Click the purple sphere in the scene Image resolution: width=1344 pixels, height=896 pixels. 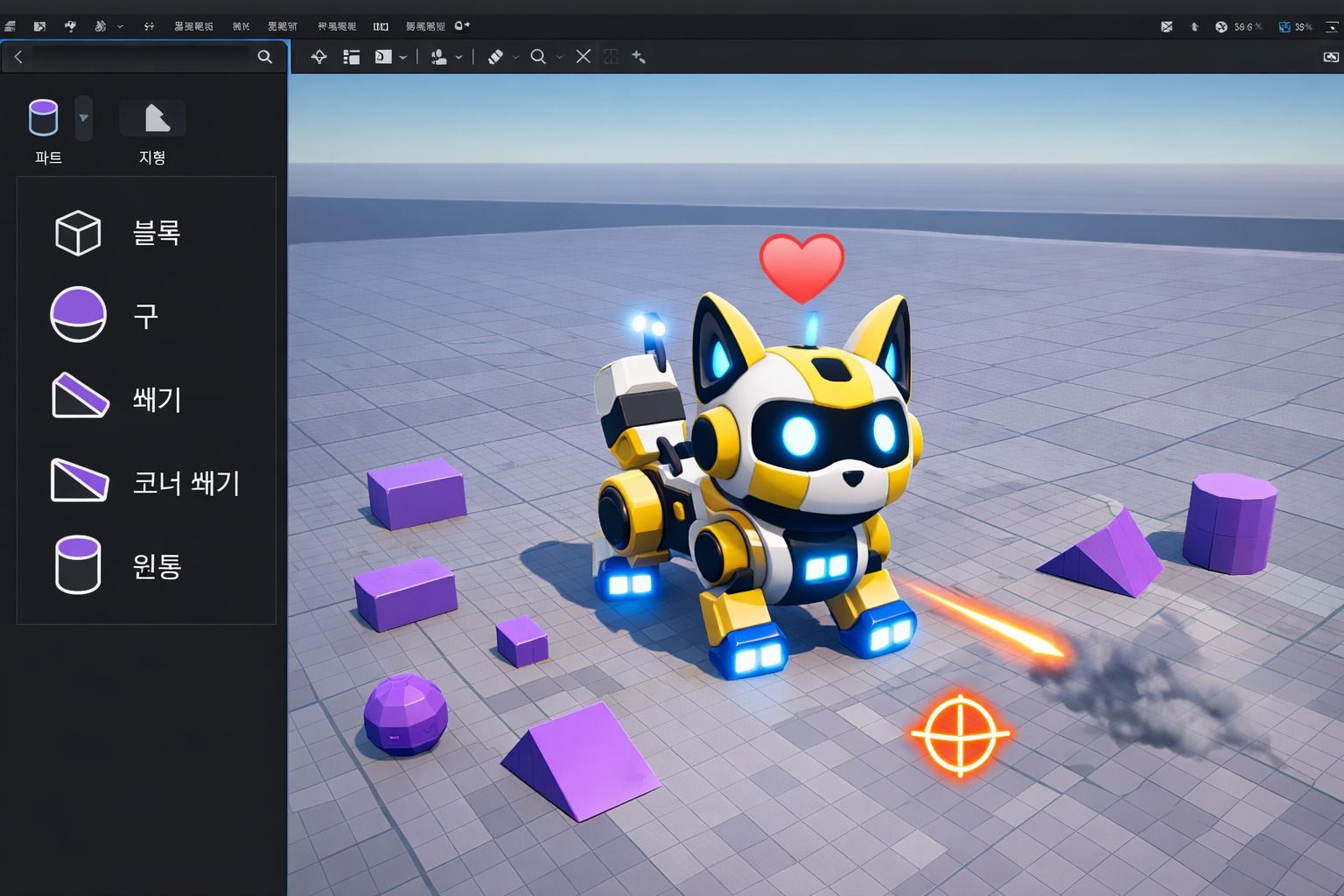[x=405, y=713]
